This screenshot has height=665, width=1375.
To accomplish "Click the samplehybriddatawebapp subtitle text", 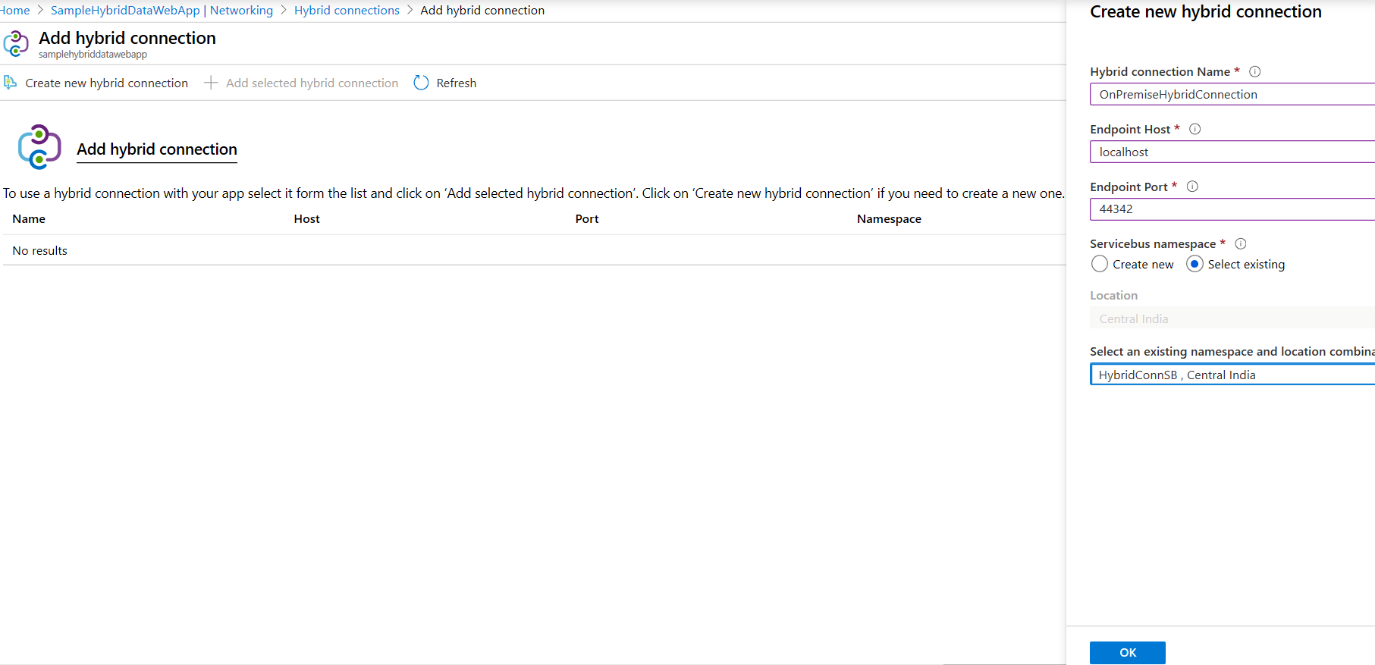I will pyautogui.click(x=93, y=55).
